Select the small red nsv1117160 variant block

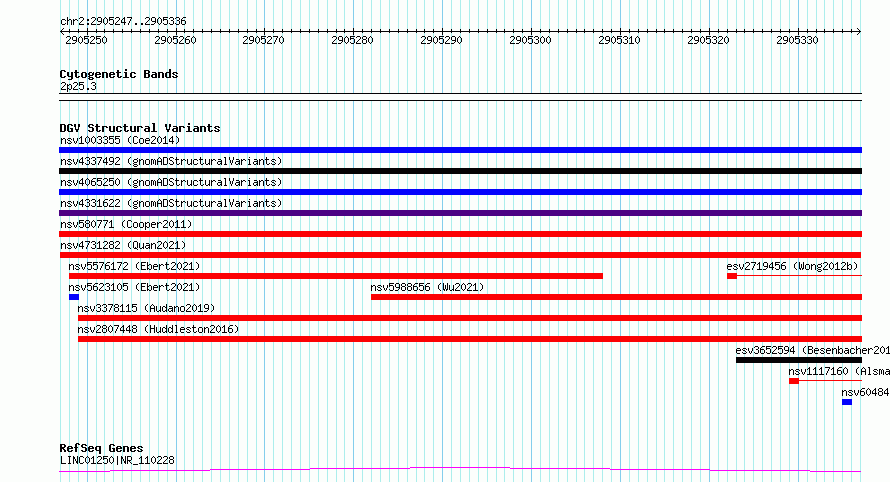[x=794, y=381]
